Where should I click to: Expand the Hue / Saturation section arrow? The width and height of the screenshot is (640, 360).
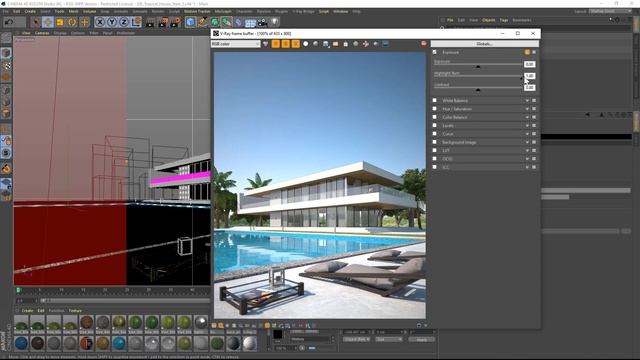(527, 109)
